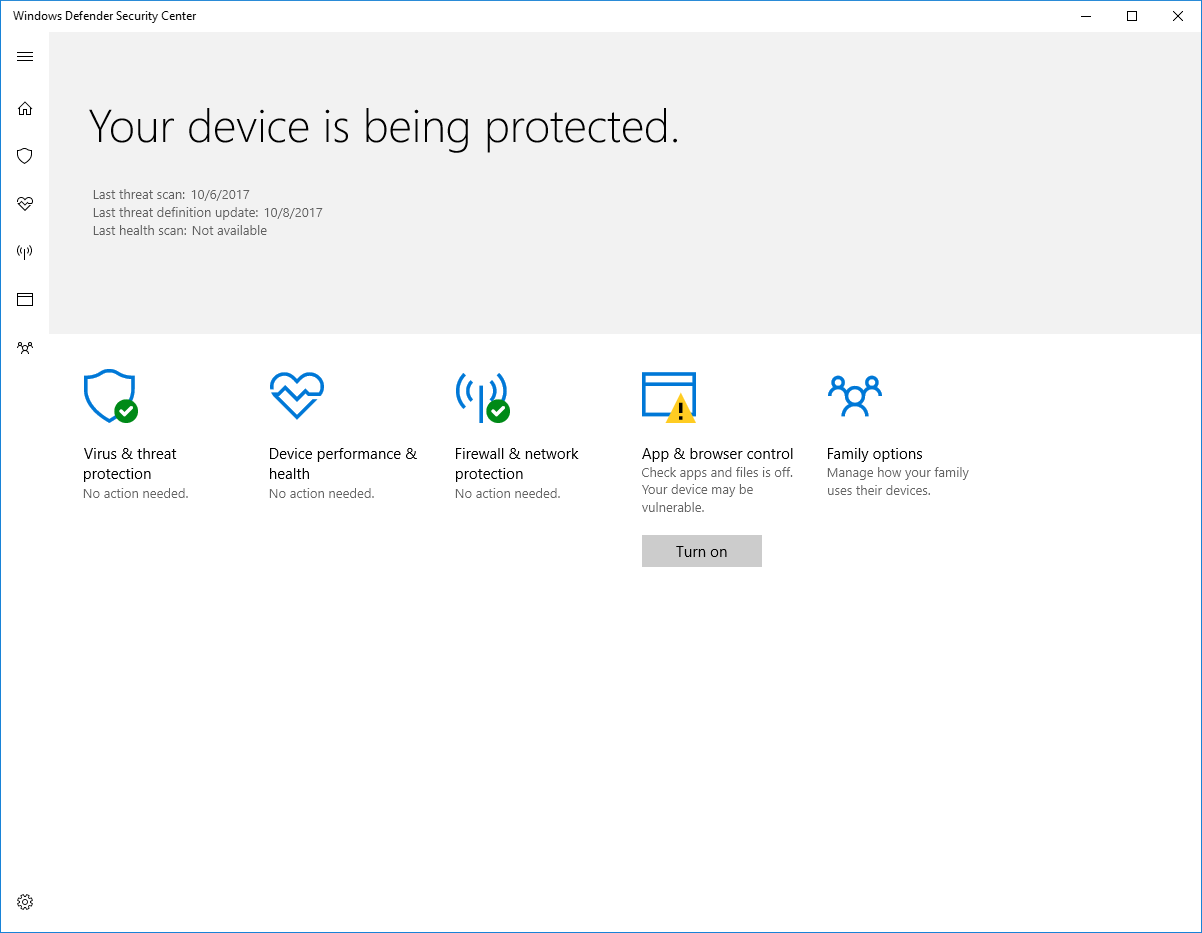The width and height of the screenshot is (1202, 933).
Task: Expand the hamburger navigation menu
Action: 25,57
